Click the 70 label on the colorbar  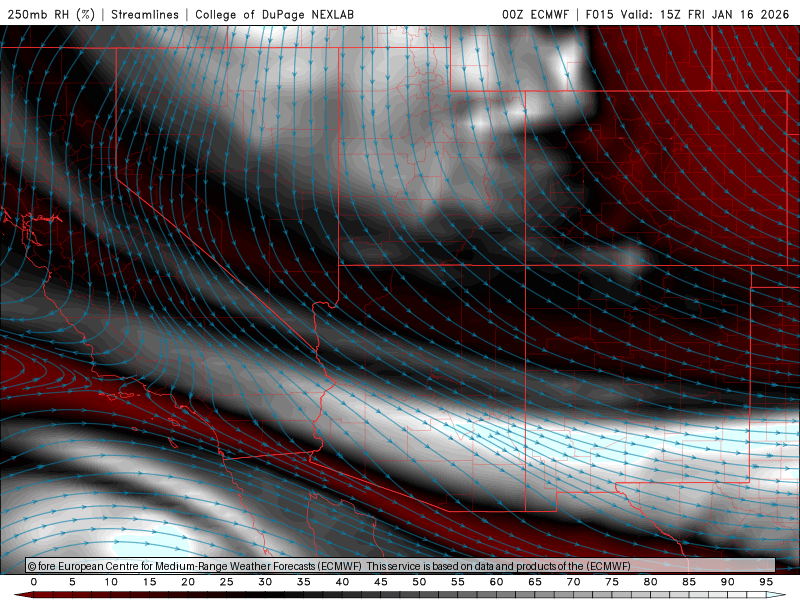[573, 582]
